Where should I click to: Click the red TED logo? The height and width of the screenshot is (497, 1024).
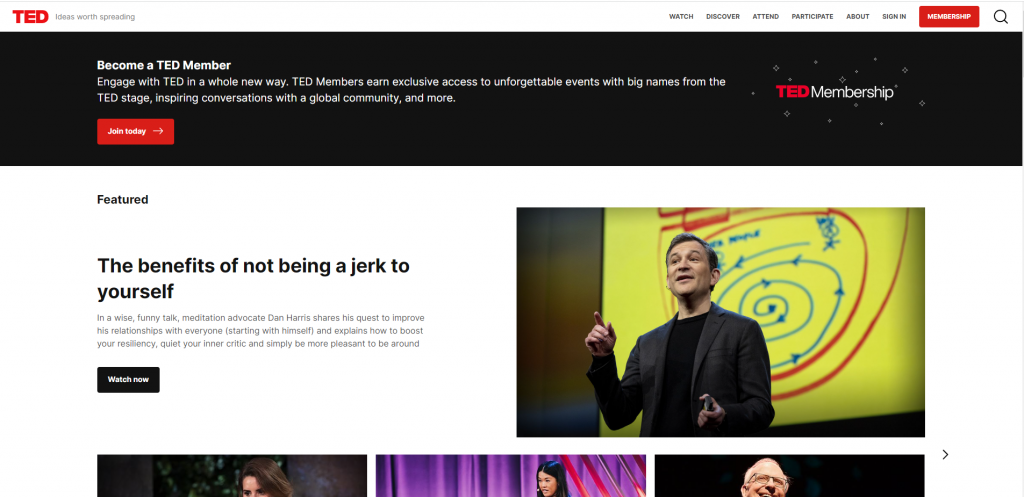(30, 16)
